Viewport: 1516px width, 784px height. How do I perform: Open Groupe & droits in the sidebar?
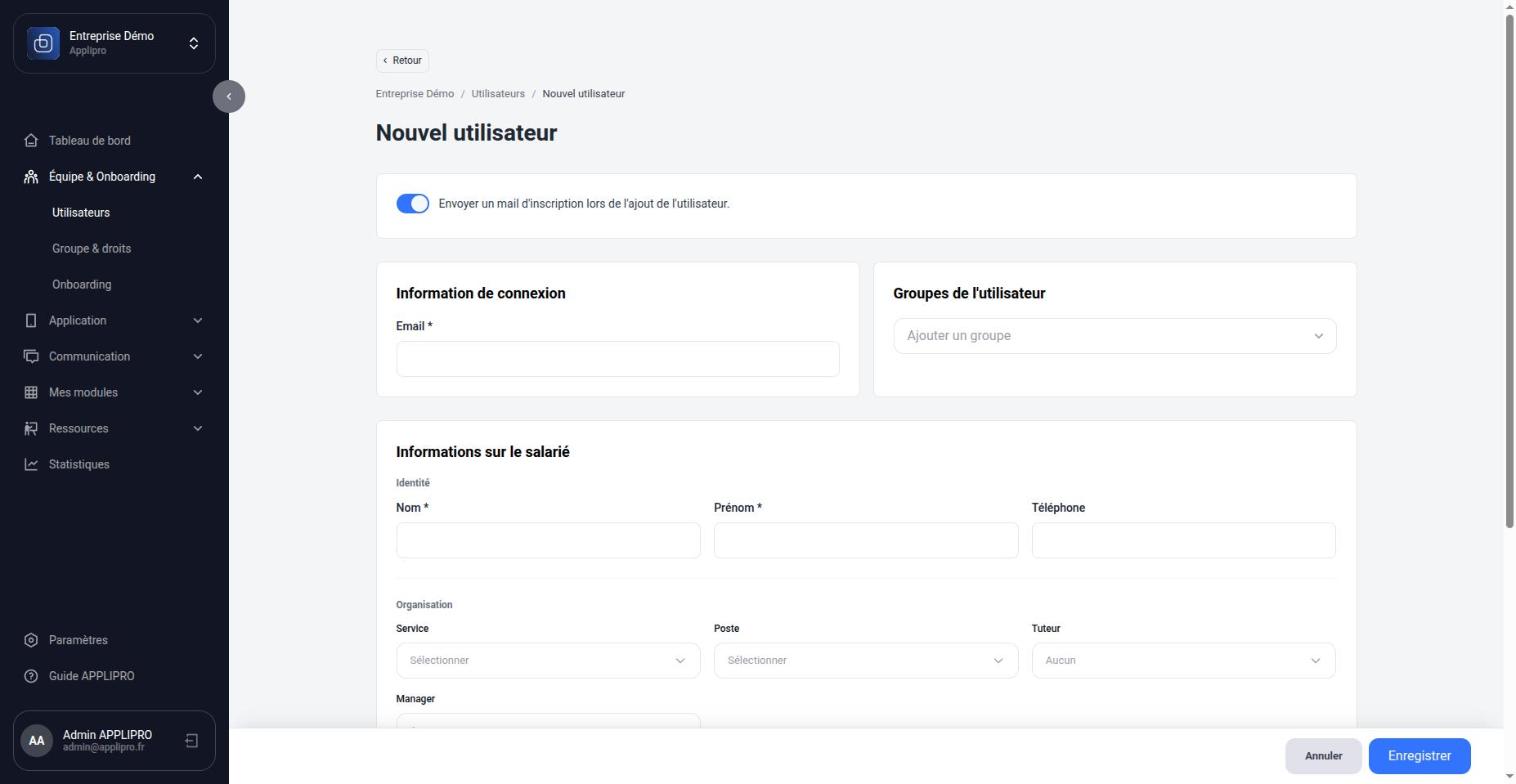(91, 249)
